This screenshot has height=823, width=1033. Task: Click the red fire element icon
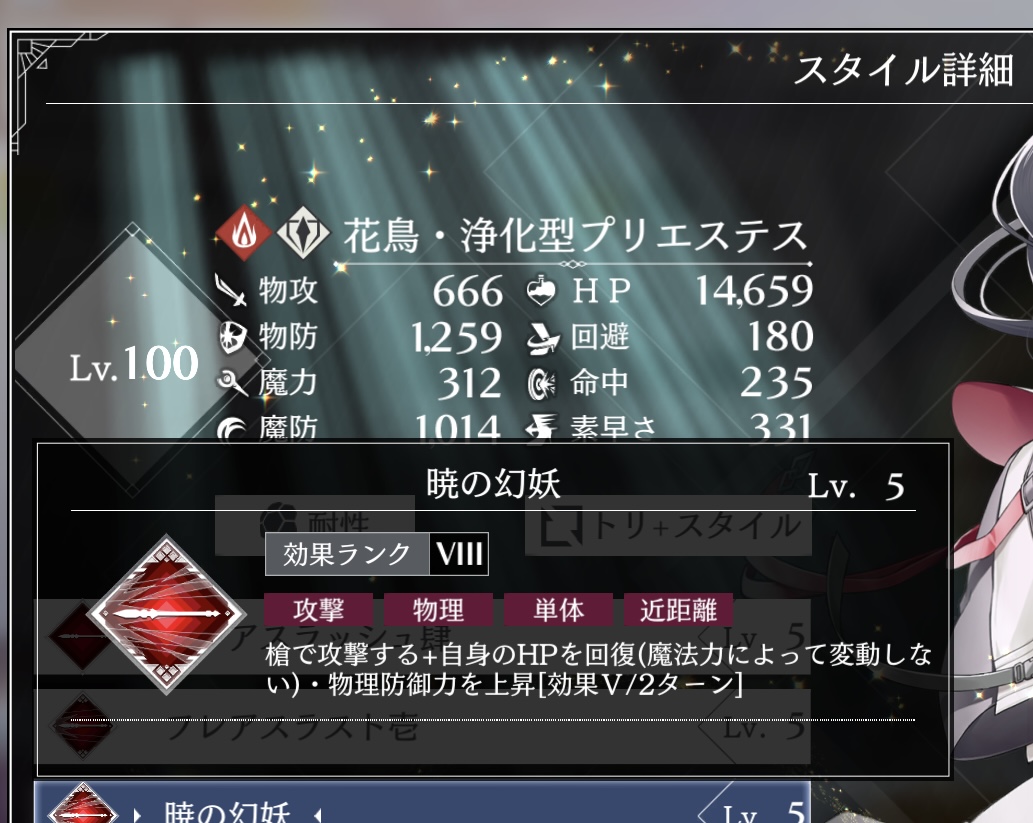point(243,233)
